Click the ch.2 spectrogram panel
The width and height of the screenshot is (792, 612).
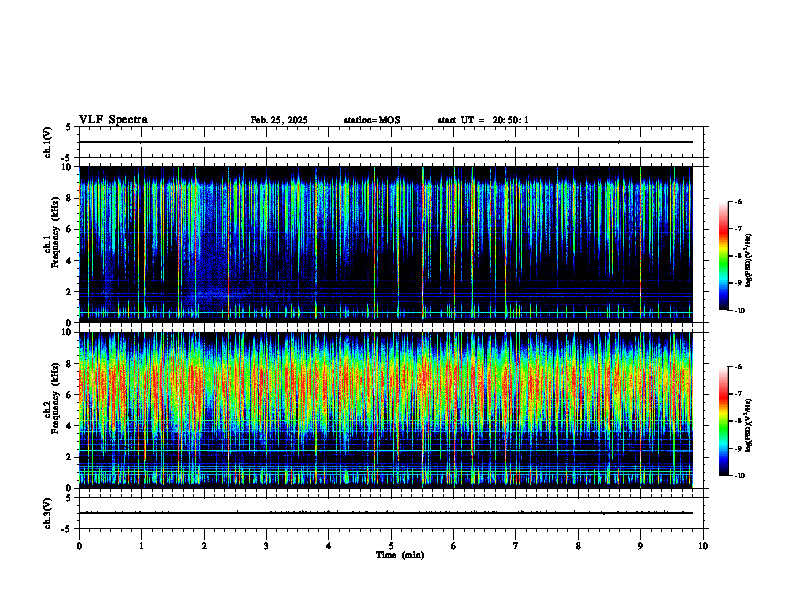tap(385, 410)
